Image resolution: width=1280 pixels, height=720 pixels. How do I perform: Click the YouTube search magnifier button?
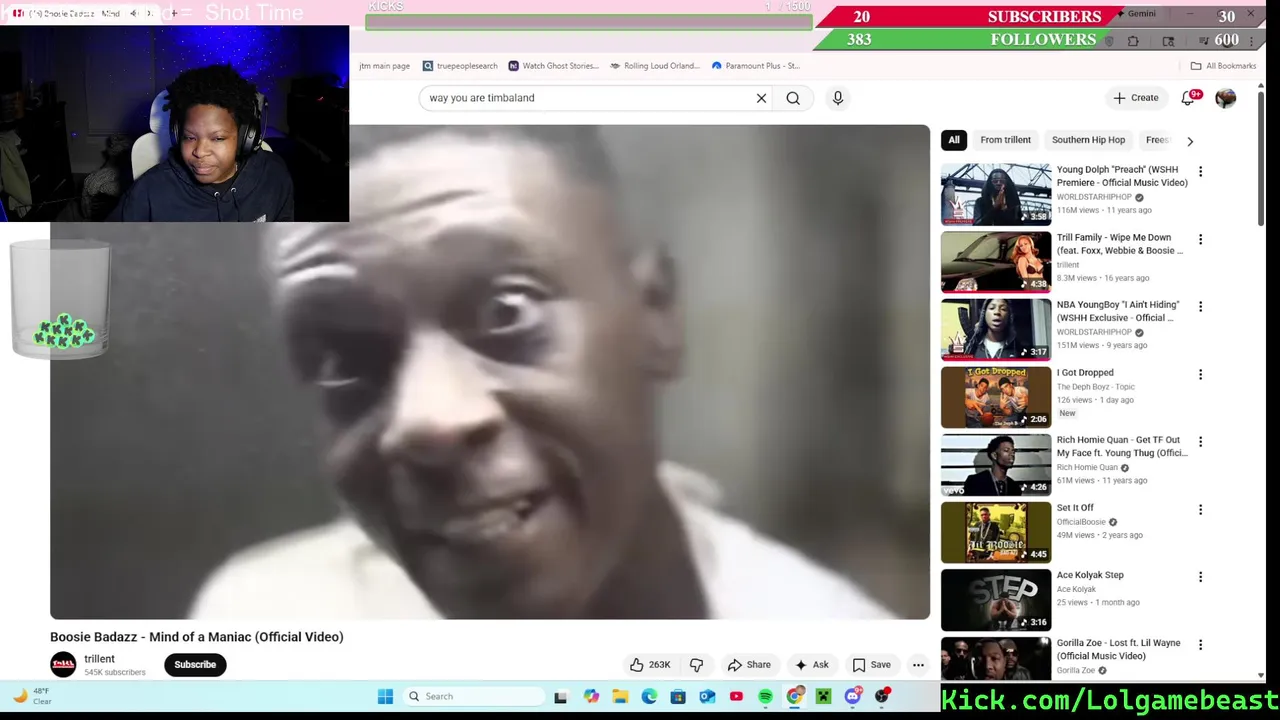[793, 98]
